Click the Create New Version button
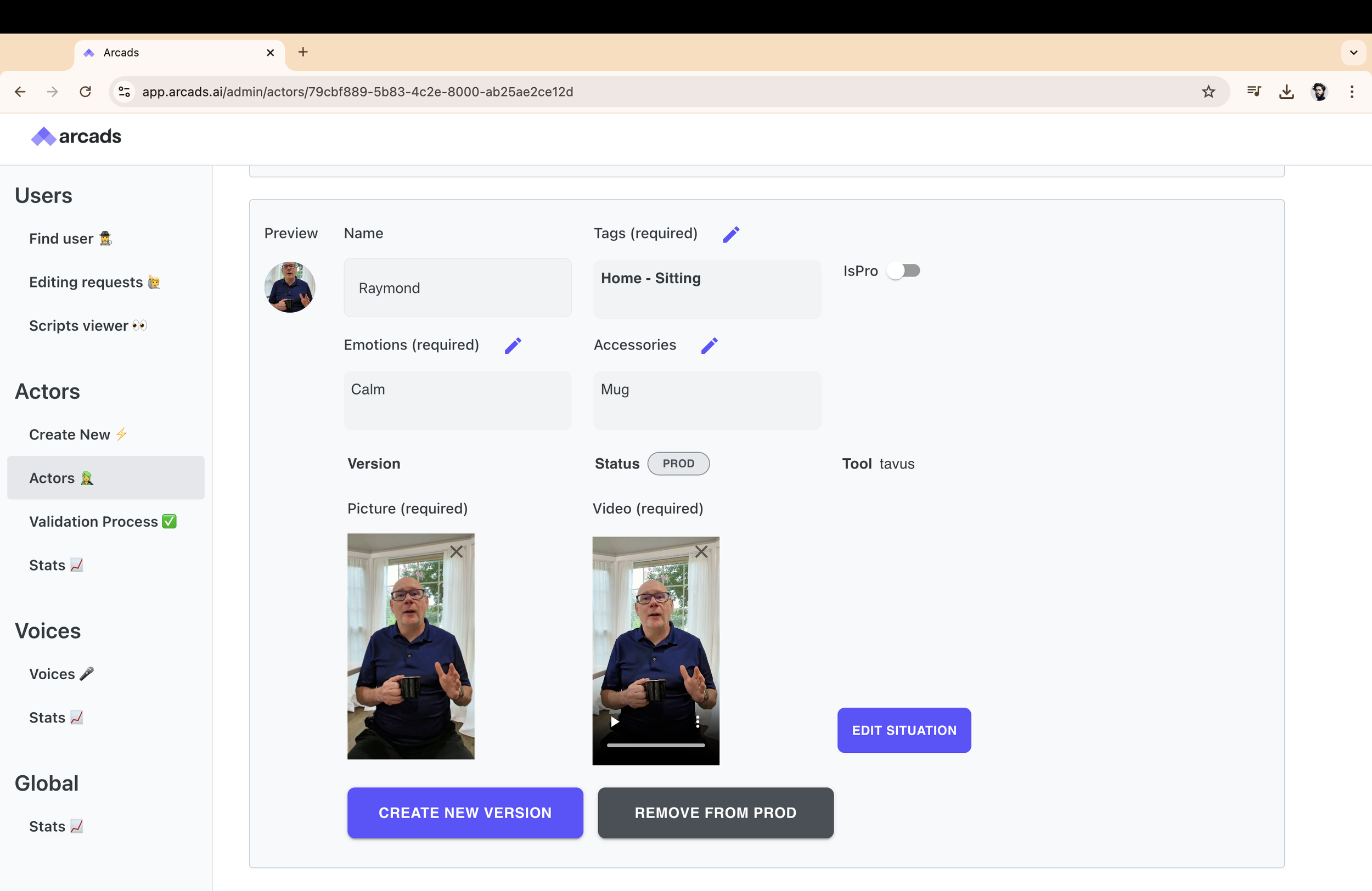This screenshot has width=1372, height=891. click(x=465, y=812)
